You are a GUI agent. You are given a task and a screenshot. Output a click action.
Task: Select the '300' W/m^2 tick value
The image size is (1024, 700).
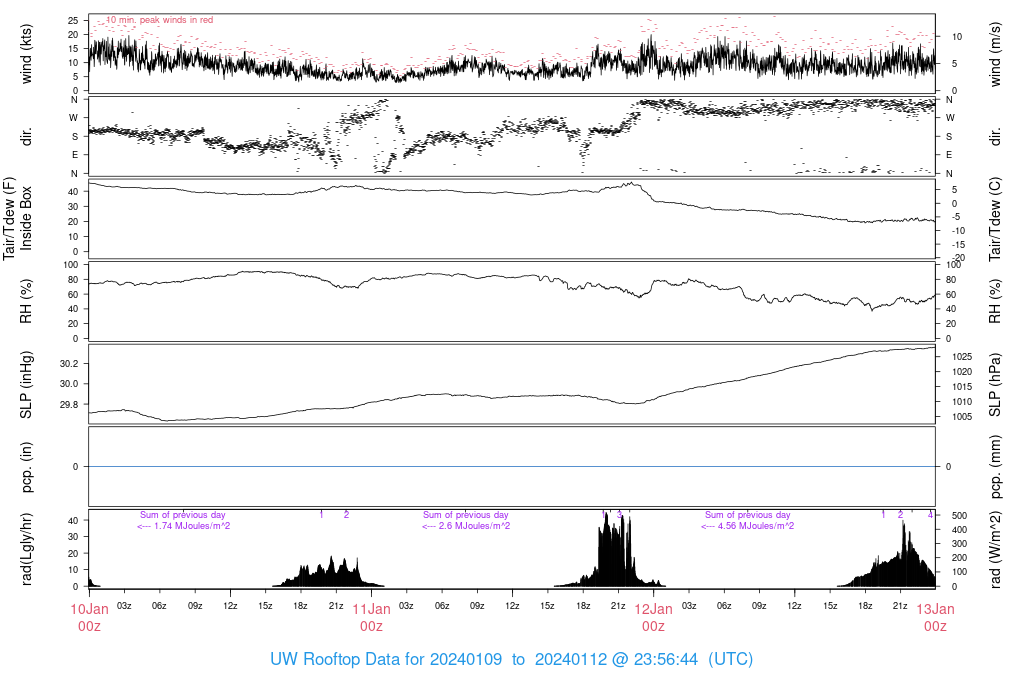point(959,544)
